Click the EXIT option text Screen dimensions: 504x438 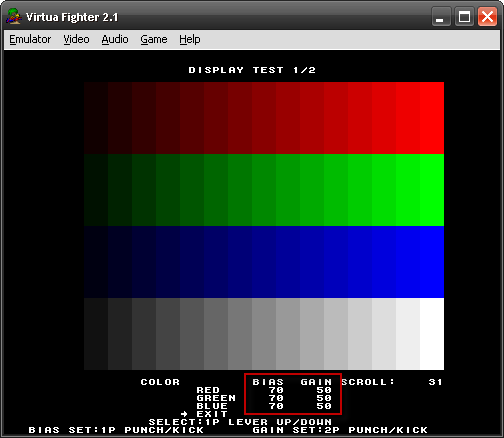pos(212,414)
